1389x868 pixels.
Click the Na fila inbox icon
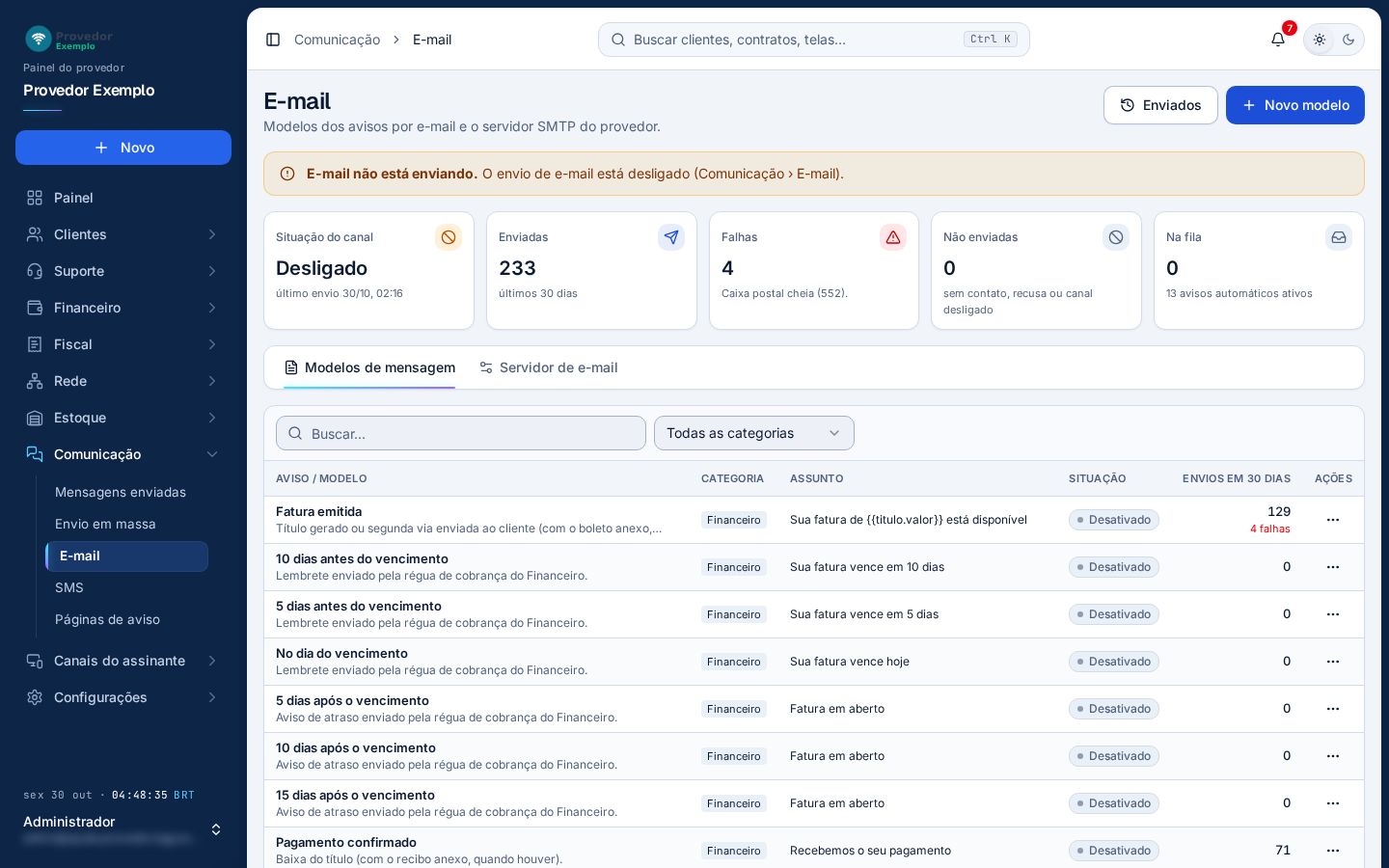pos(1339,237)
